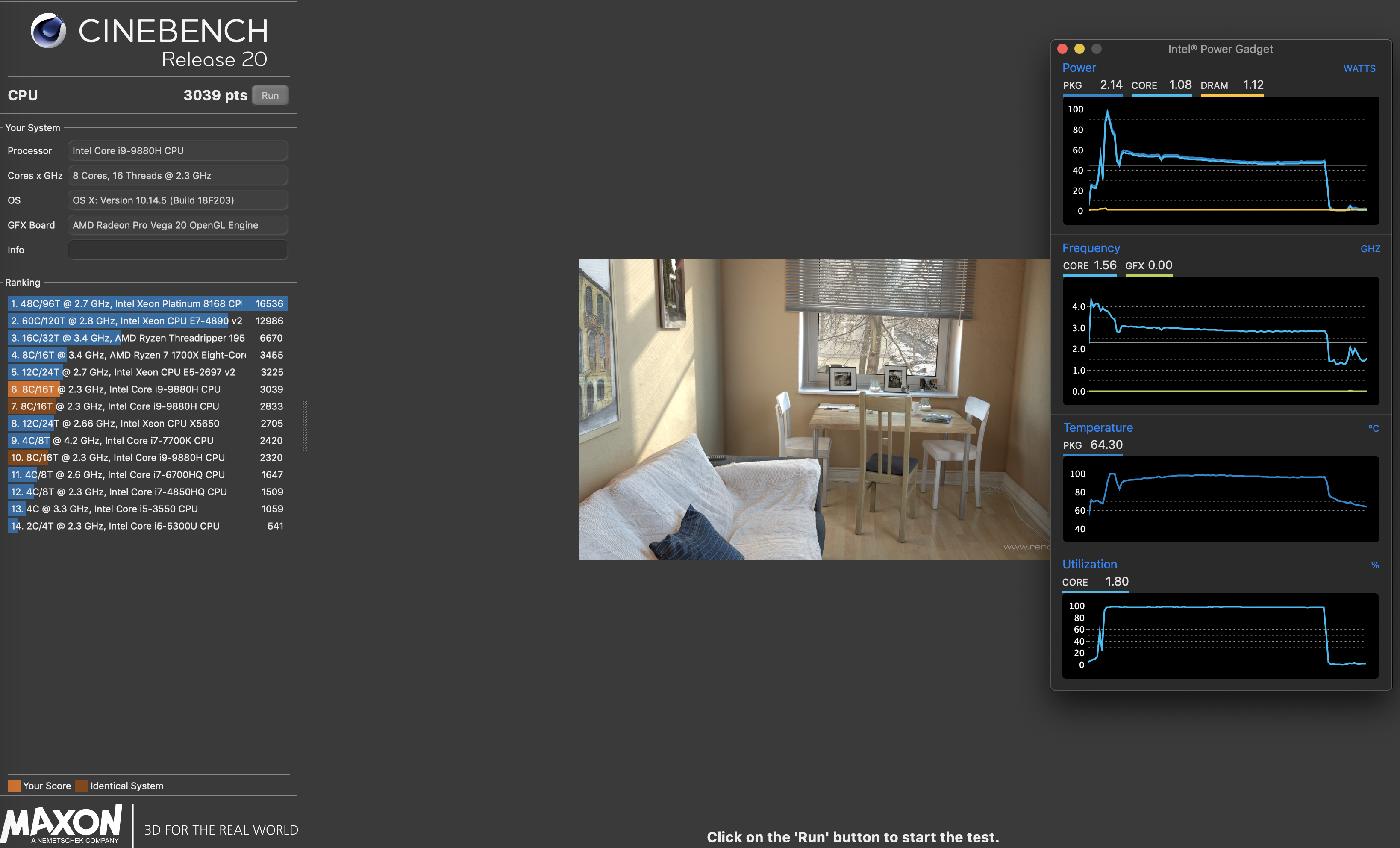Click the orange Your Score legend swatch
Viewport: 1400px width, 848px height.
point(14,786)
